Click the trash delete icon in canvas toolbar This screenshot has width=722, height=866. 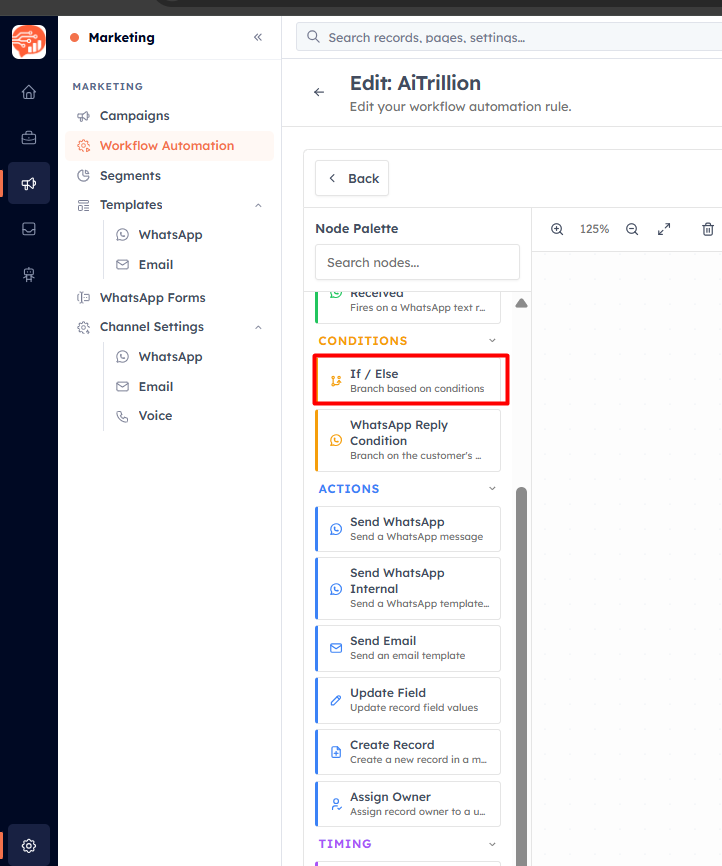coord(708,229)
